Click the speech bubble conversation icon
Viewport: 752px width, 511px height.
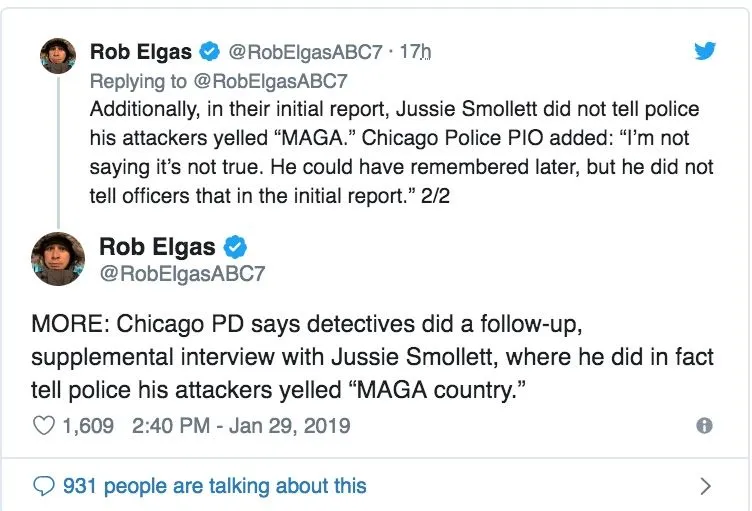pos(44,487)
